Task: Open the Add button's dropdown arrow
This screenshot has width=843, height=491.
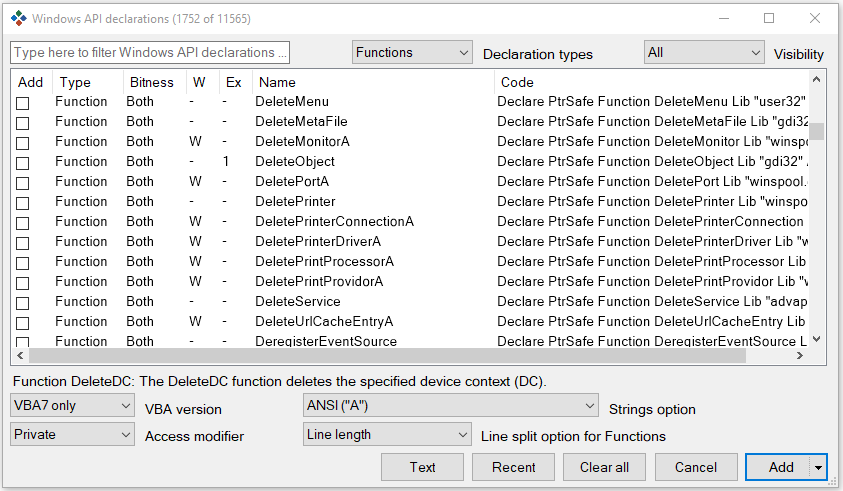Action: [x=818, y=467]
